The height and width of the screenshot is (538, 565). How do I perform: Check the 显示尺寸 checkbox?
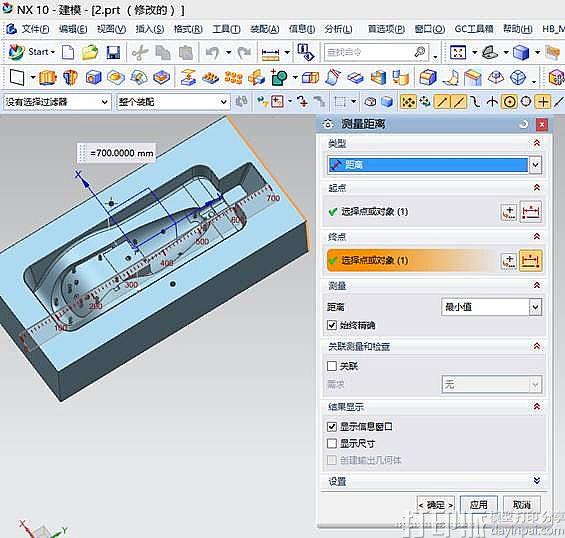tap(332, 443)
